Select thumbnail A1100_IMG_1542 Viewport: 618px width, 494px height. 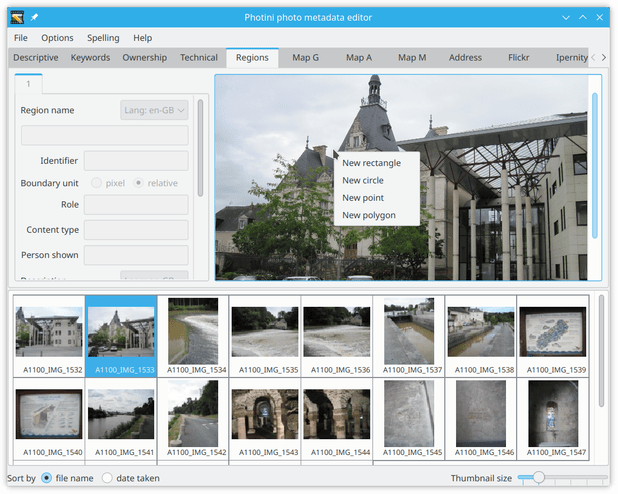(x=193, y=419)
